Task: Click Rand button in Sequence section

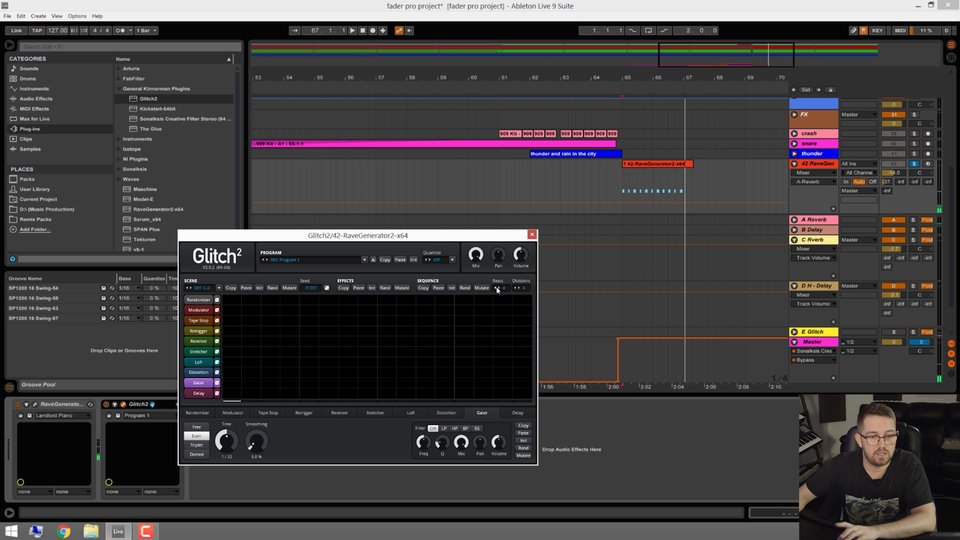Action: point(465,288)
